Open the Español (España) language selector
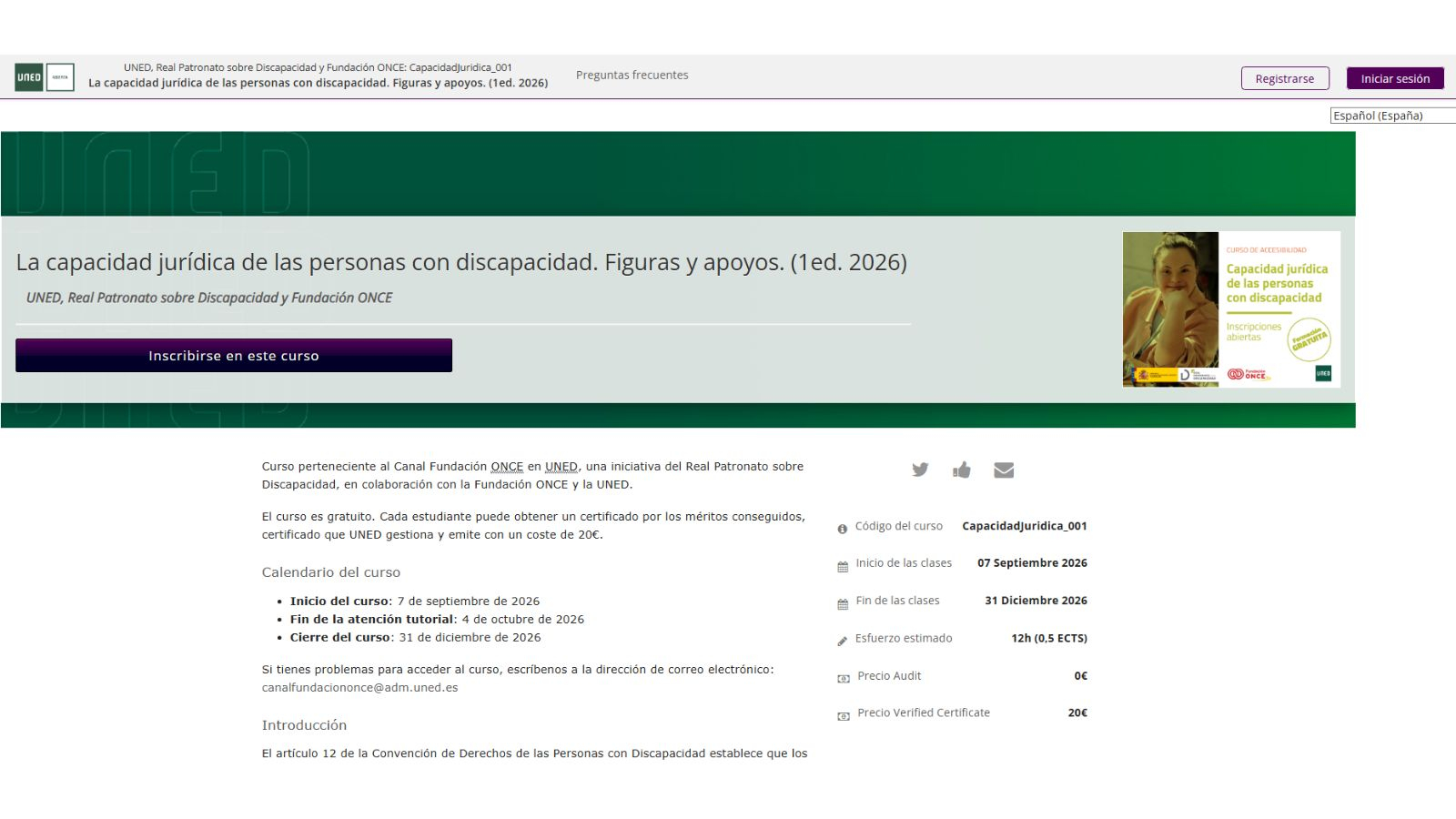This screenshot has width=1456, height=819. [x=1393, y=116]
